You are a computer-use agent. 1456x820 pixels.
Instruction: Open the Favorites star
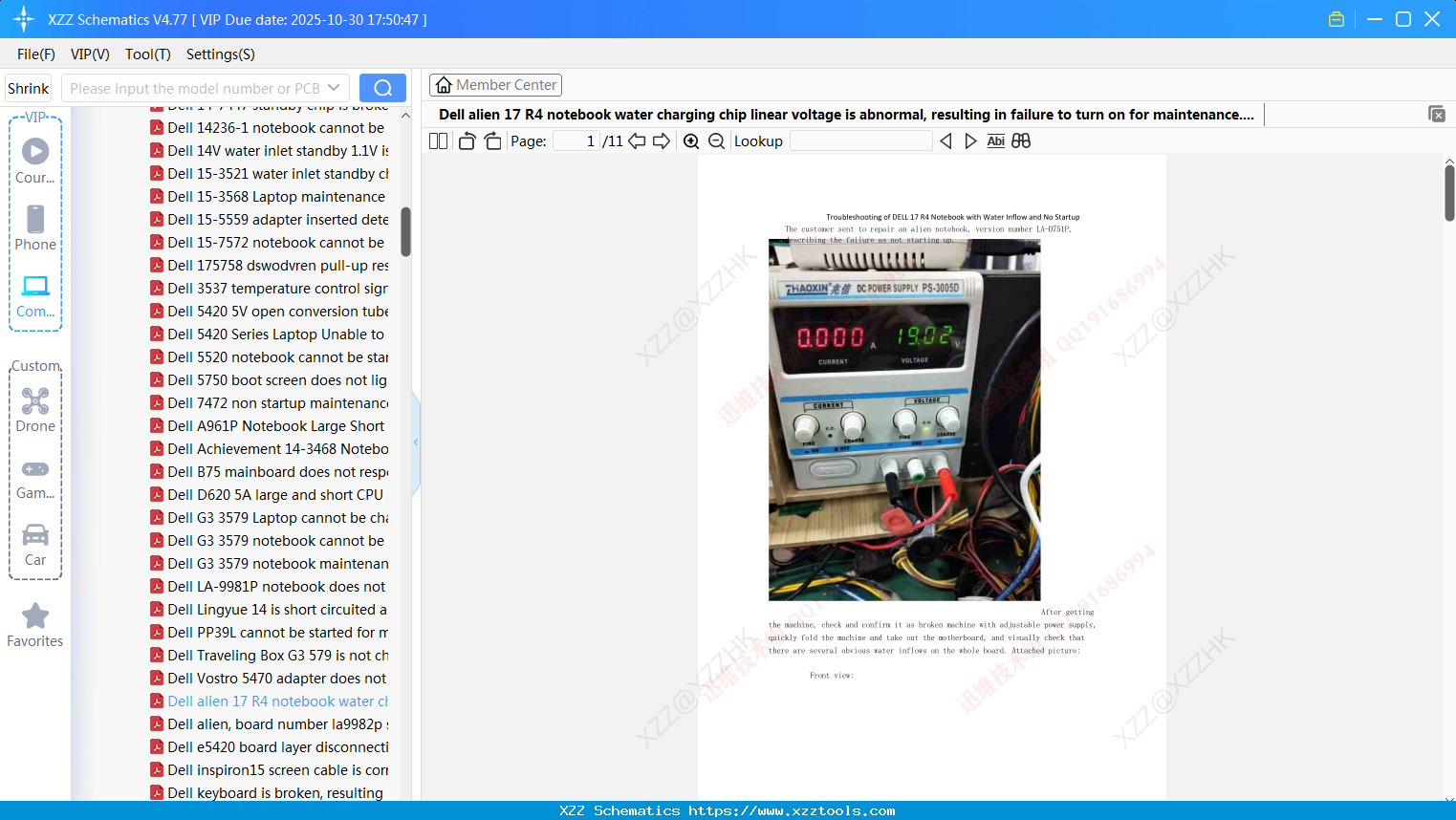click(x=35, y=625)
